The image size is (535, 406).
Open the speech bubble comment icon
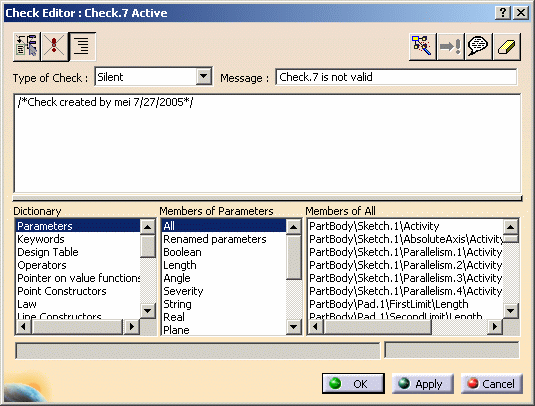pos(478,46)
